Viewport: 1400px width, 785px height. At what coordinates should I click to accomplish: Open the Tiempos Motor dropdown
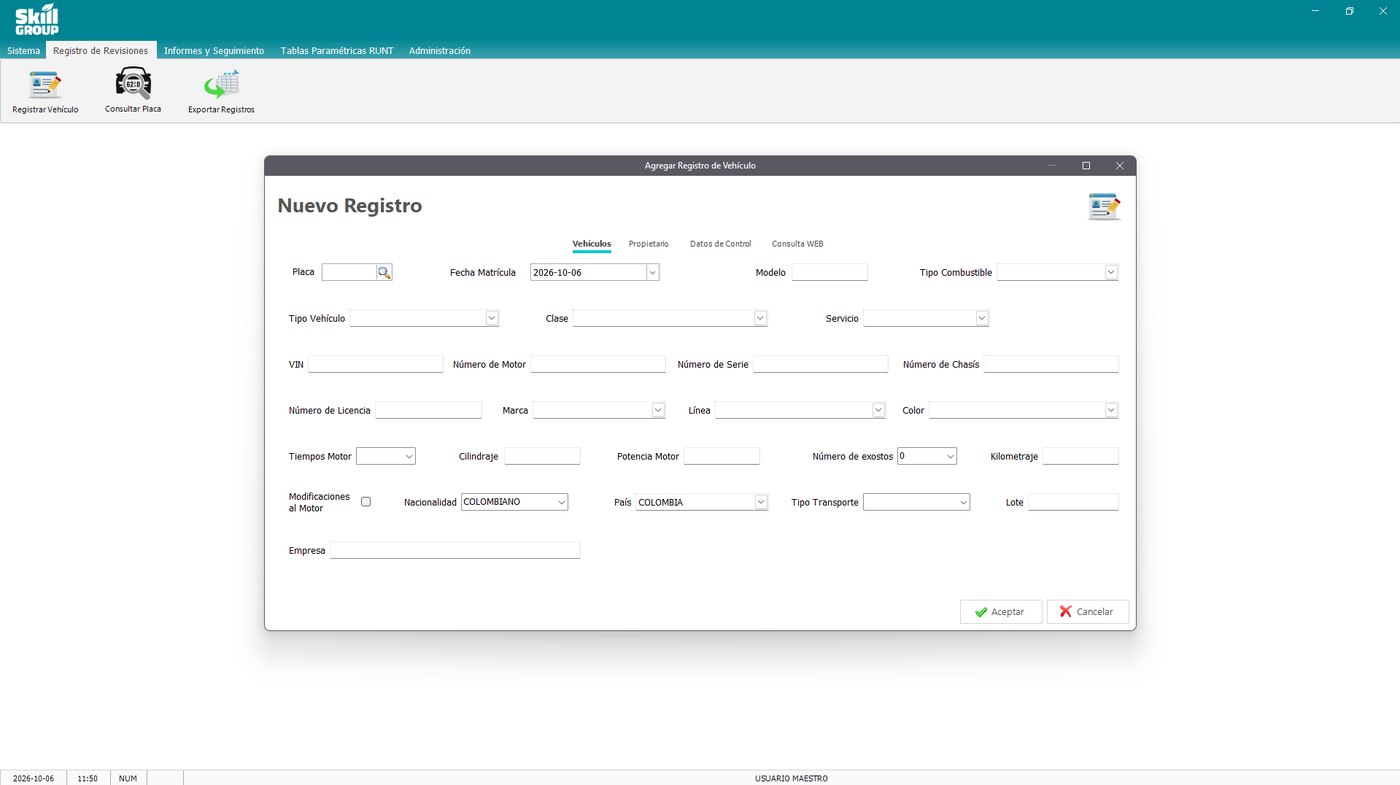pyautogui.click(x=409, y=456)
